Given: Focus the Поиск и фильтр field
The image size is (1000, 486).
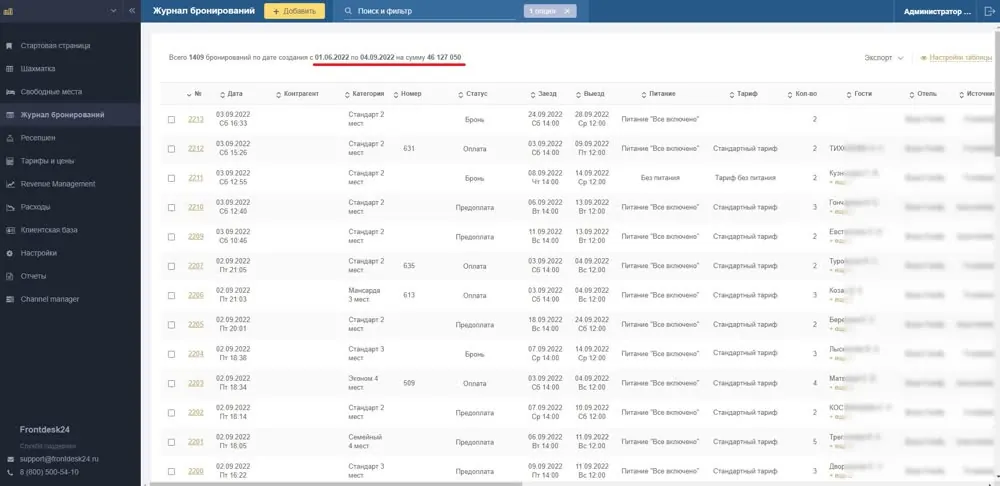Looking at the screenshot, I should (430, 11).
